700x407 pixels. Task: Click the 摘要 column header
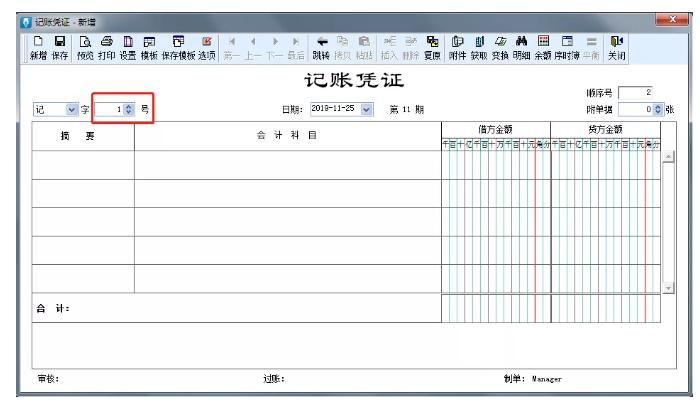[83, 136]
